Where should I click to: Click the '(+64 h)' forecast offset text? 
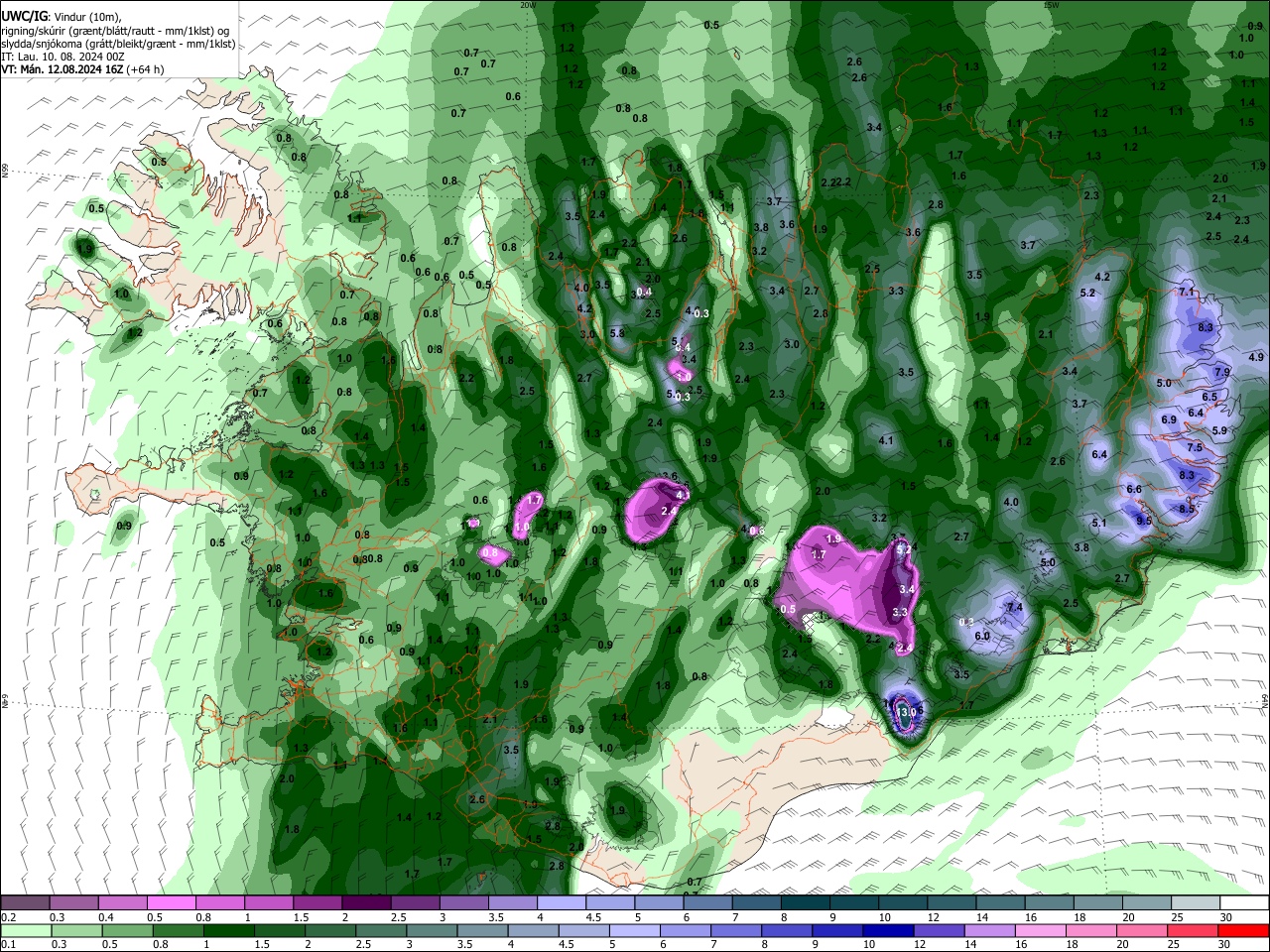[145, 70]
